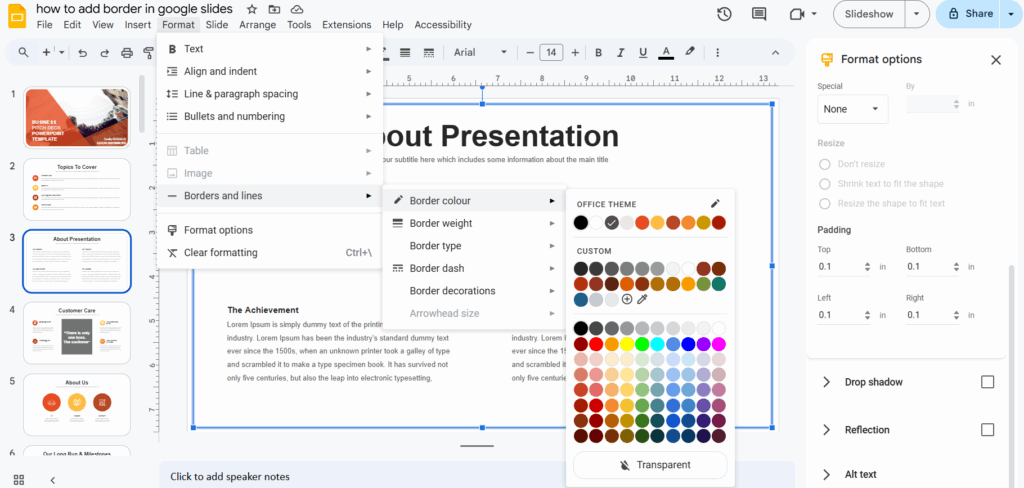Open the Share options dropdown arrow
1024x488 pixels.
(1011, 14)
